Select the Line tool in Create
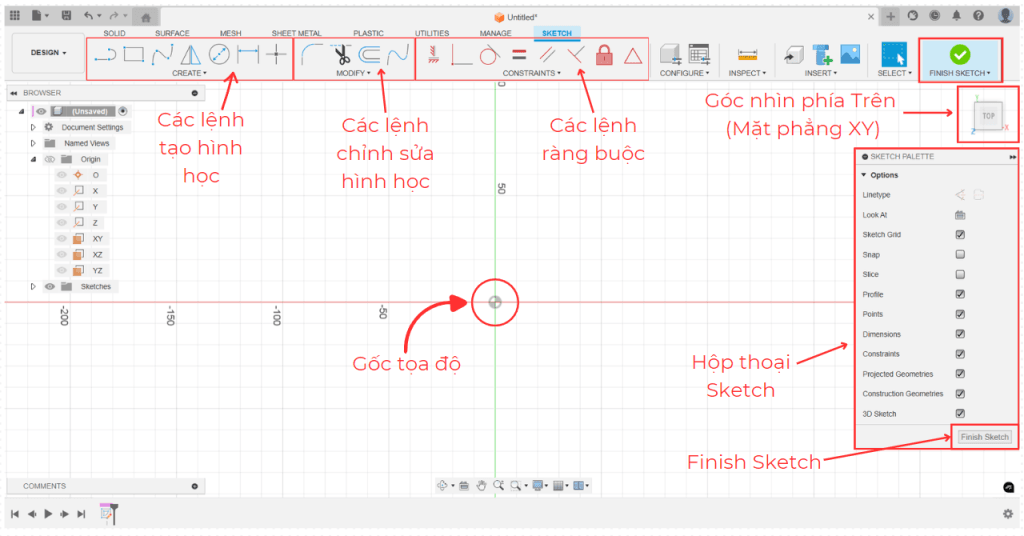The height and width of the screenshot is (536, 1024). [x=104, y=55]
